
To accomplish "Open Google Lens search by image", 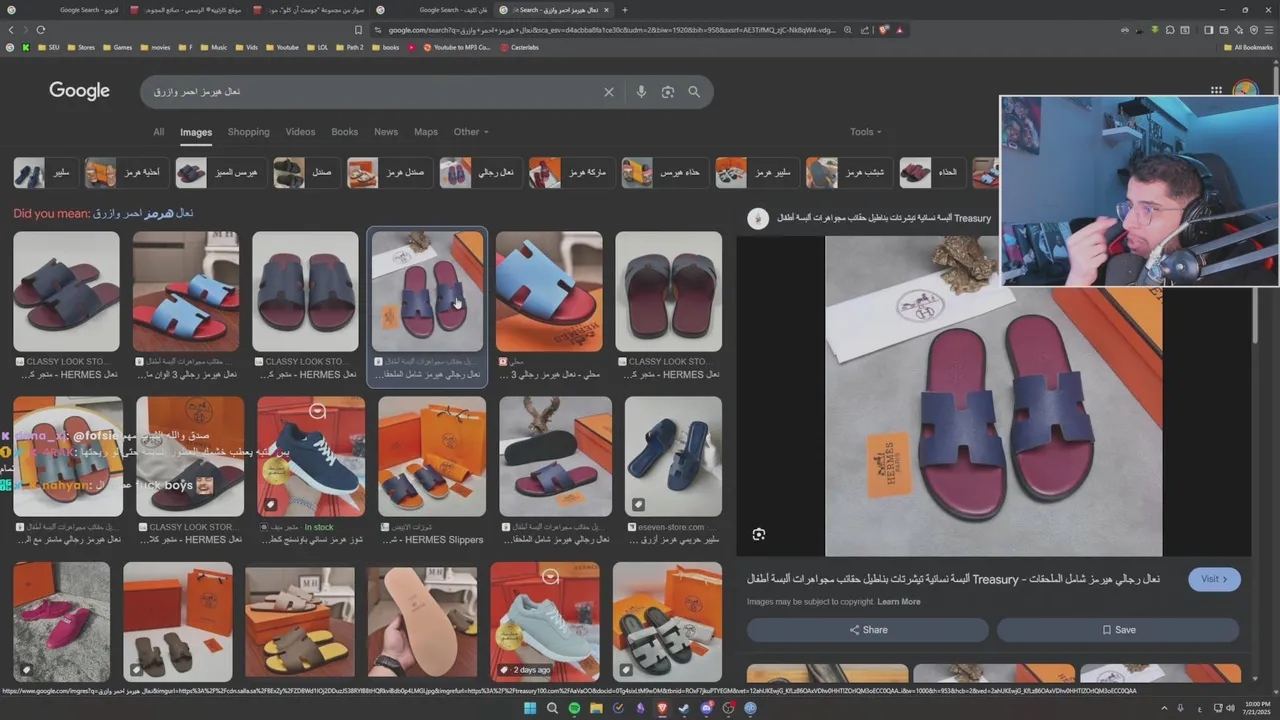I will click(x=667, y=92).
